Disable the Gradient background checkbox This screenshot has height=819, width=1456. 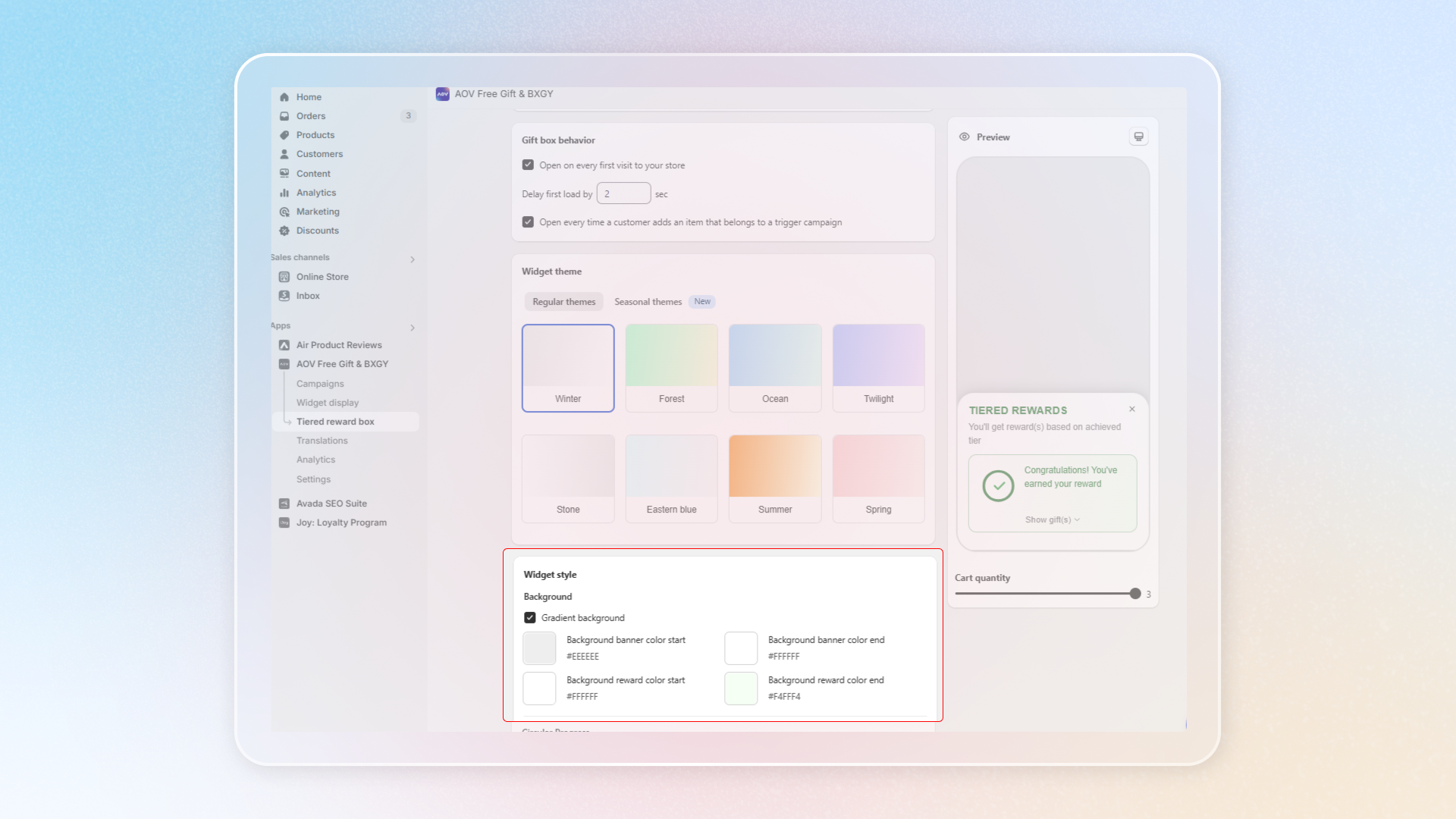pos(530,618)
